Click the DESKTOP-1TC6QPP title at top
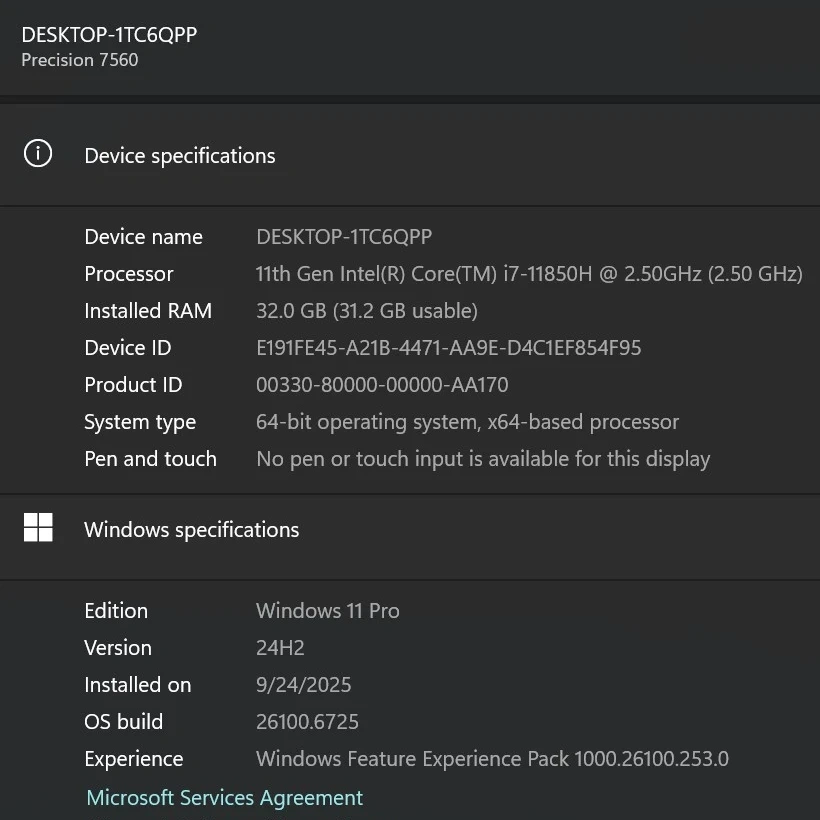820x820 pixels. pos(109,34)
